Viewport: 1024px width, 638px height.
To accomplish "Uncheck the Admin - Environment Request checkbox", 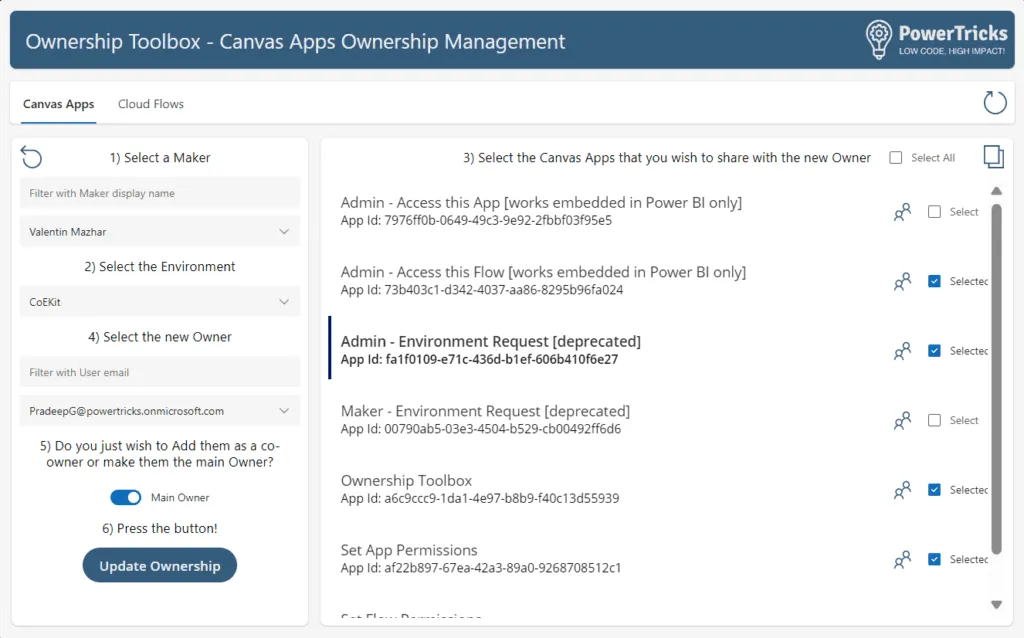I will tap(934, 351).
